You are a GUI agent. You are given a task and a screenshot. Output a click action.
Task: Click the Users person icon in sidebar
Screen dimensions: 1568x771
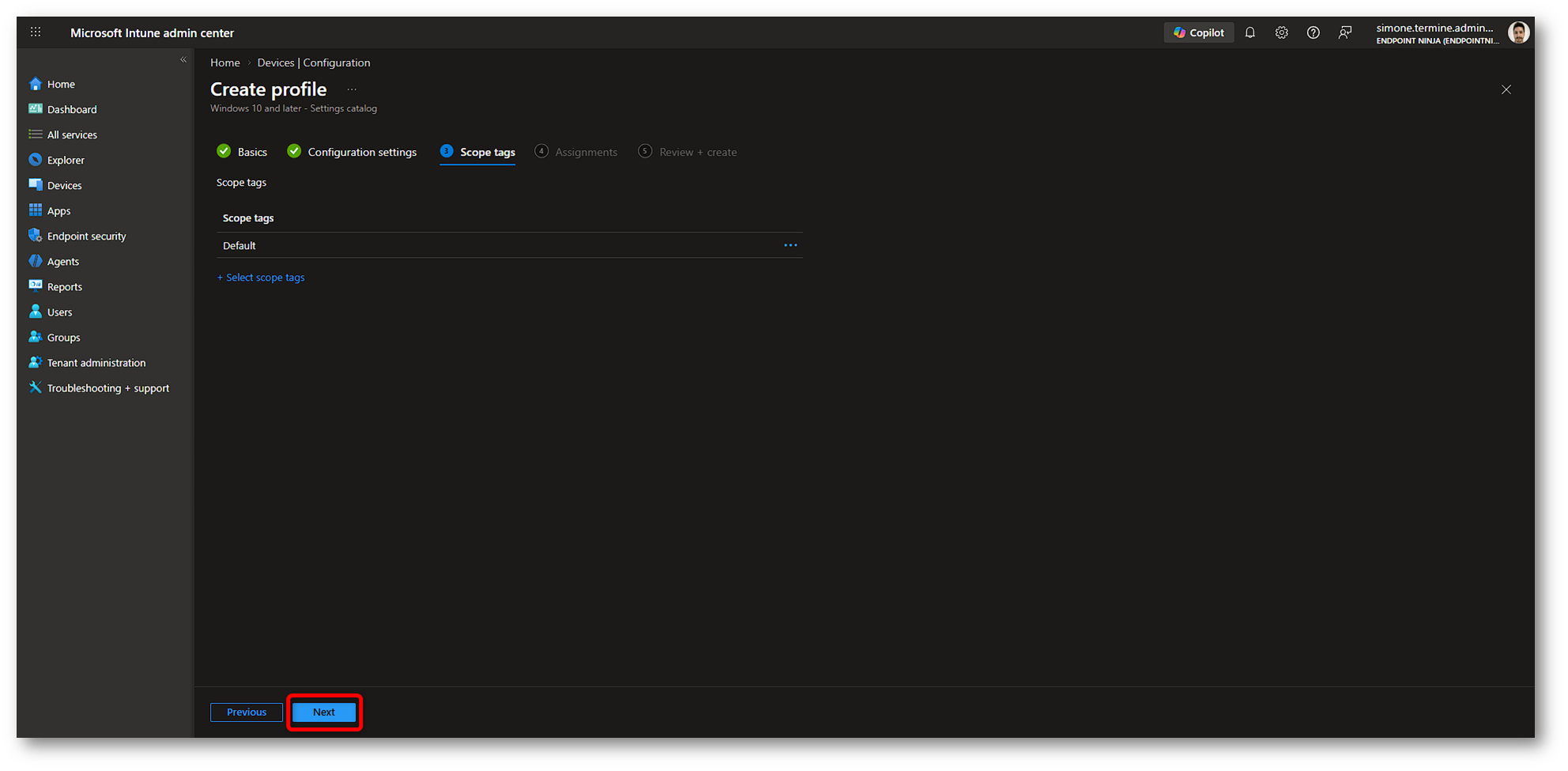36,312
